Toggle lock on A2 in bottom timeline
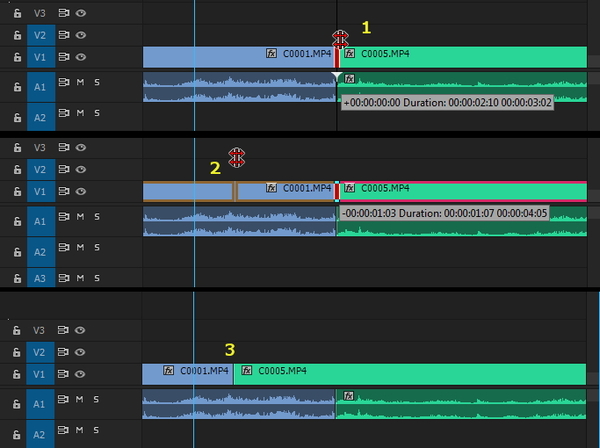The height and width of the screenshot is (448, 600). 16,435
